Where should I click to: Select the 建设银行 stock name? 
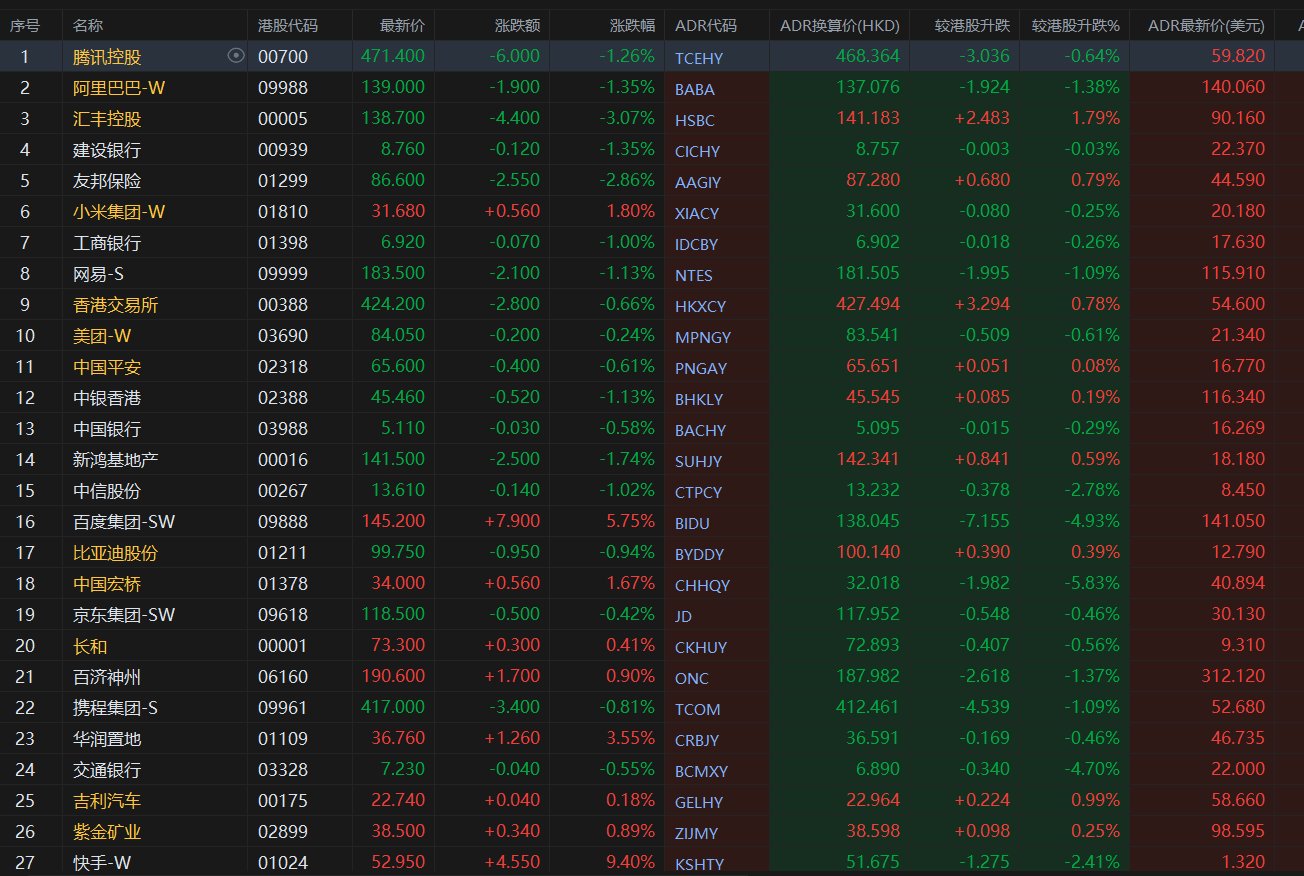click(107, 150)
